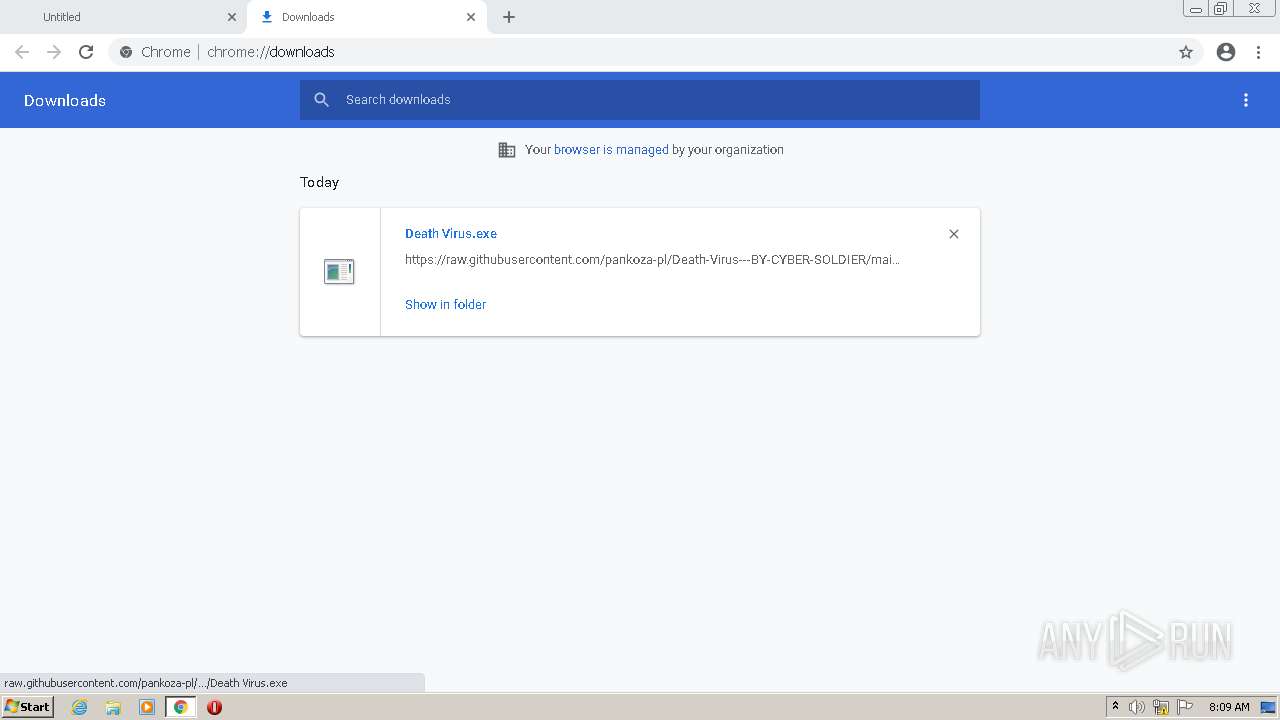Click the search magnifier icon in Downloads
This screenshot has width=1280, height=720.
[x=321, y=99]
